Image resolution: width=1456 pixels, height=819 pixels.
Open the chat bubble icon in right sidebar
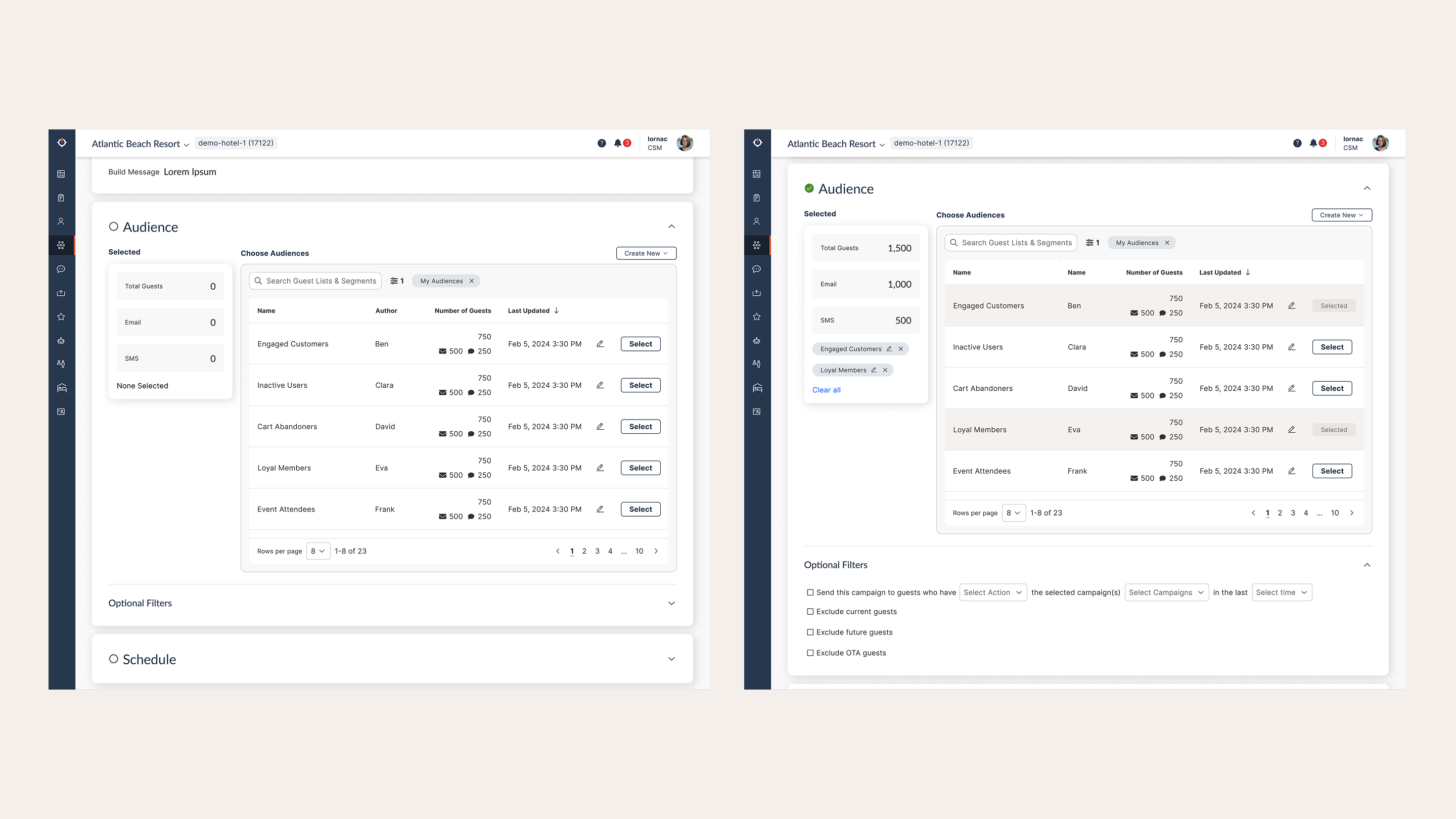coord(757,269)
